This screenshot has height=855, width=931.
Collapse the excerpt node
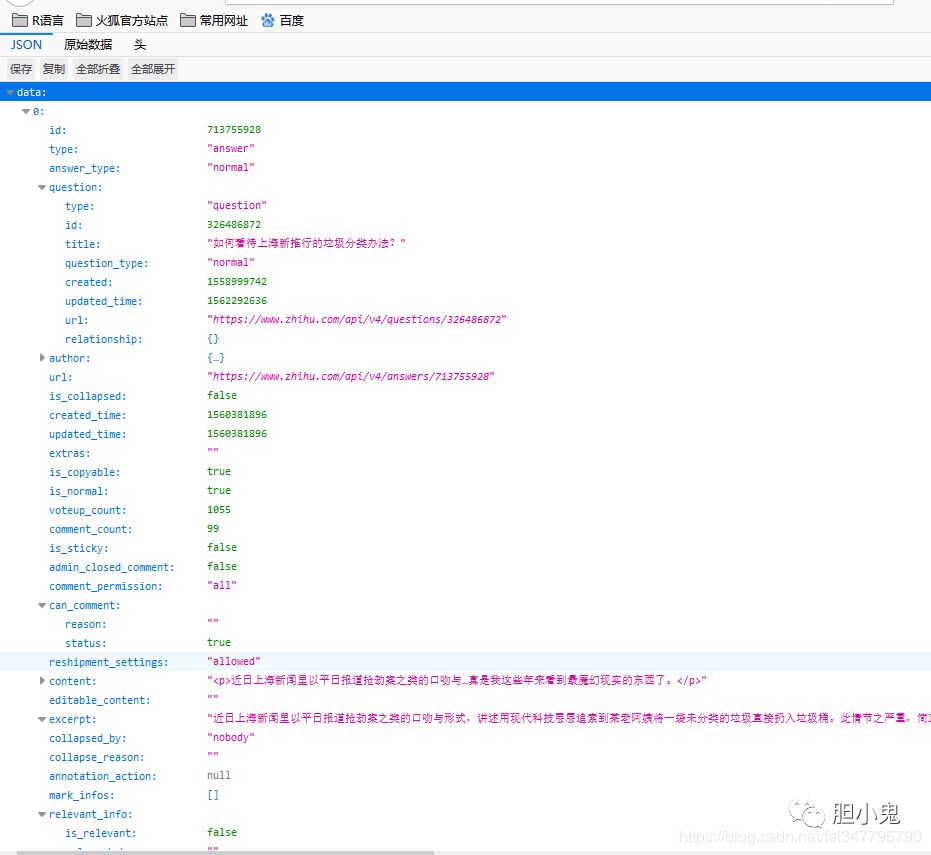click(42, 719)
